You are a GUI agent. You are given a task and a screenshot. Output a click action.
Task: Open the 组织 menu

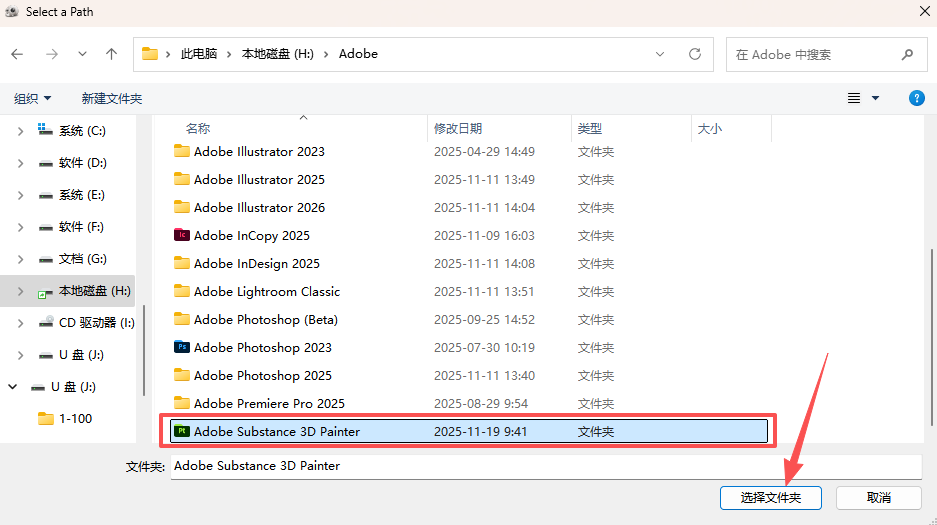[32, 99]
